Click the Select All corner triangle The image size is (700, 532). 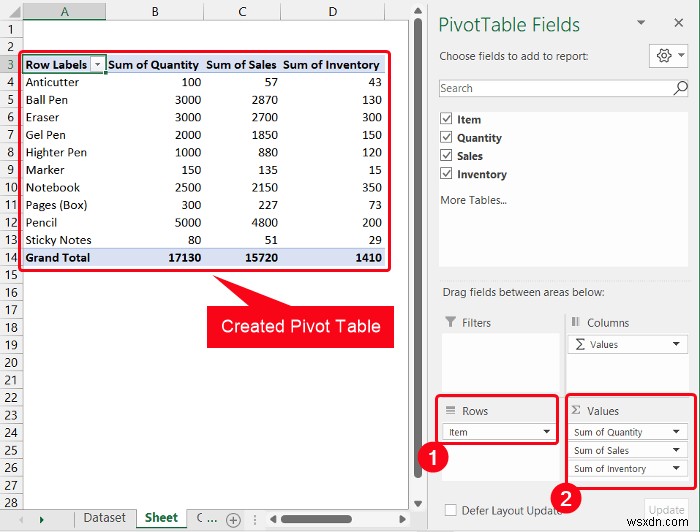(13, 12)
